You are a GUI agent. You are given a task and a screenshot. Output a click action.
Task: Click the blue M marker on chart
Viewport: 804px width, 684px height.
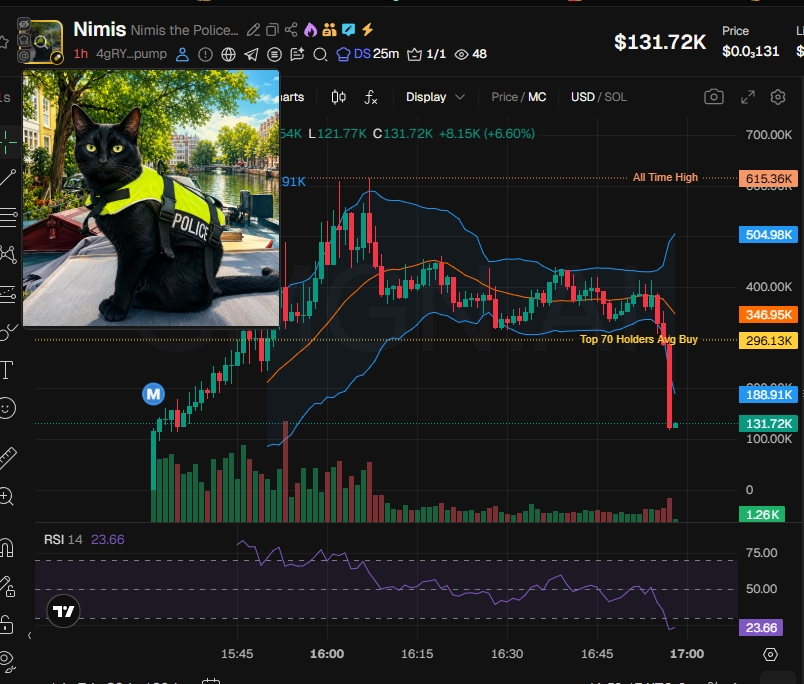click(153, 394)
